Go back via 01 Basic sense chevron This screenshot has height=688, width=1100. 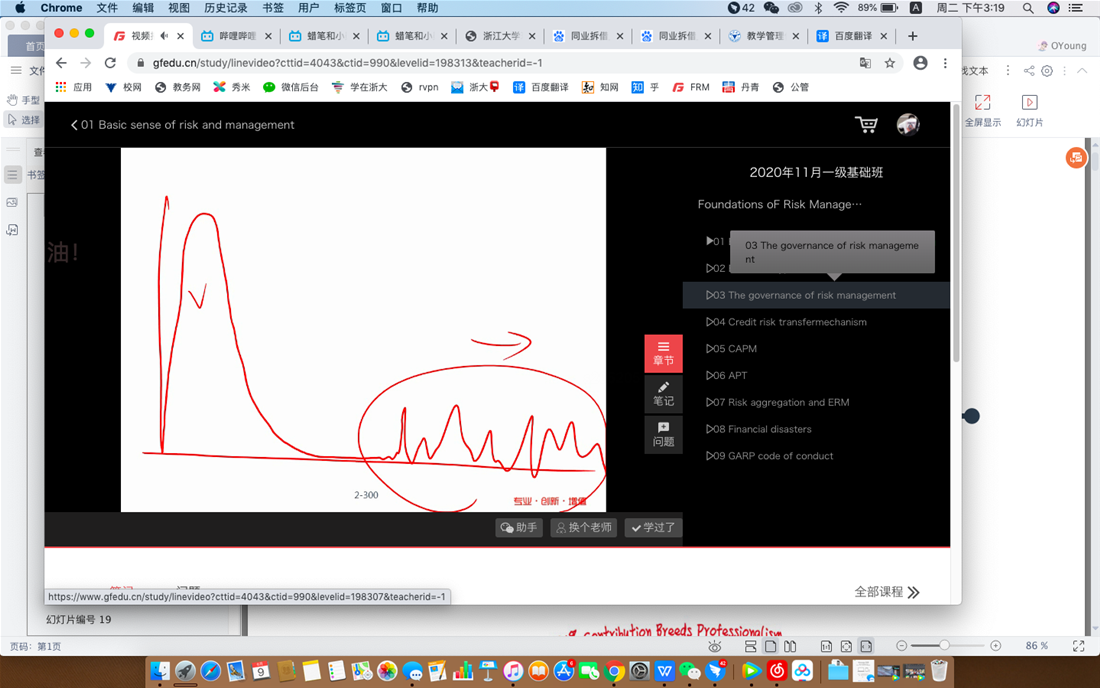pyautogui.click(x=74, y=125)
